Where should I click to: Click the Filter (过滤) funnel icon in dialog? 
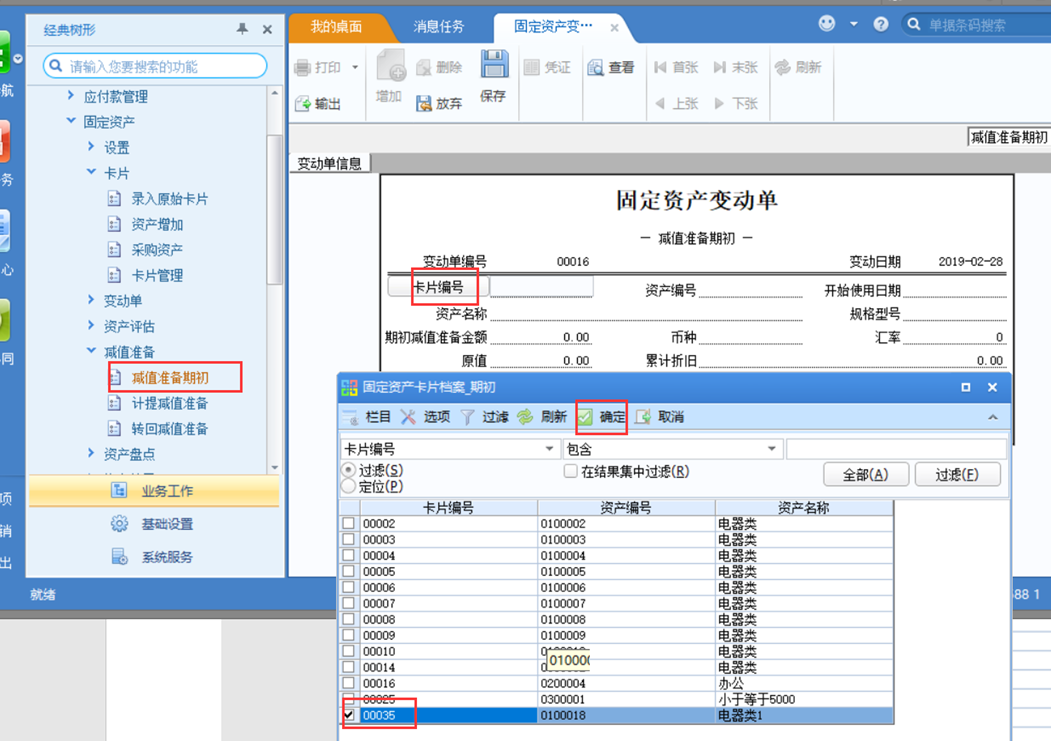(x=467, y=417)
